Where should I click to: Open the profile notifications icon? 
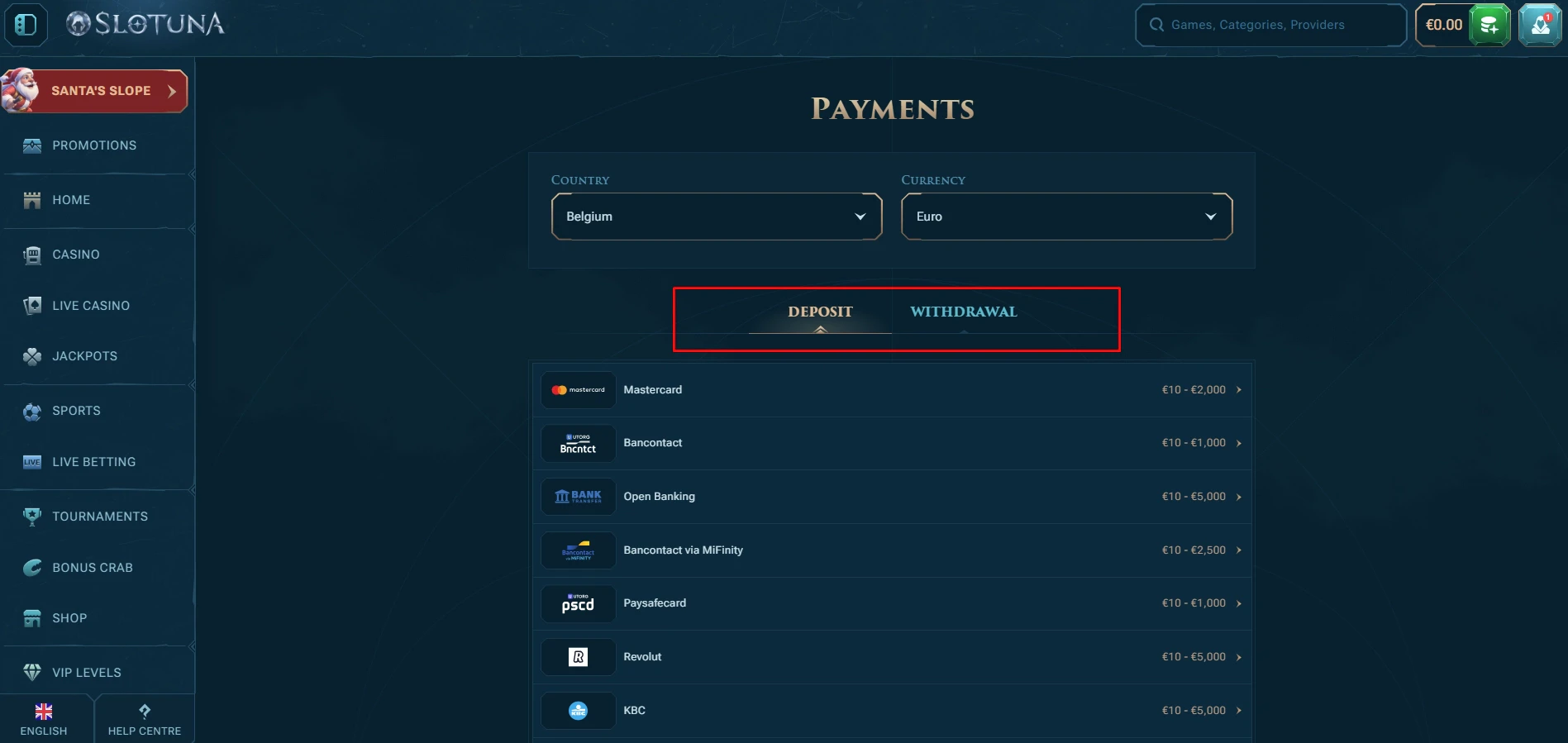click(x=1539, y=25)
